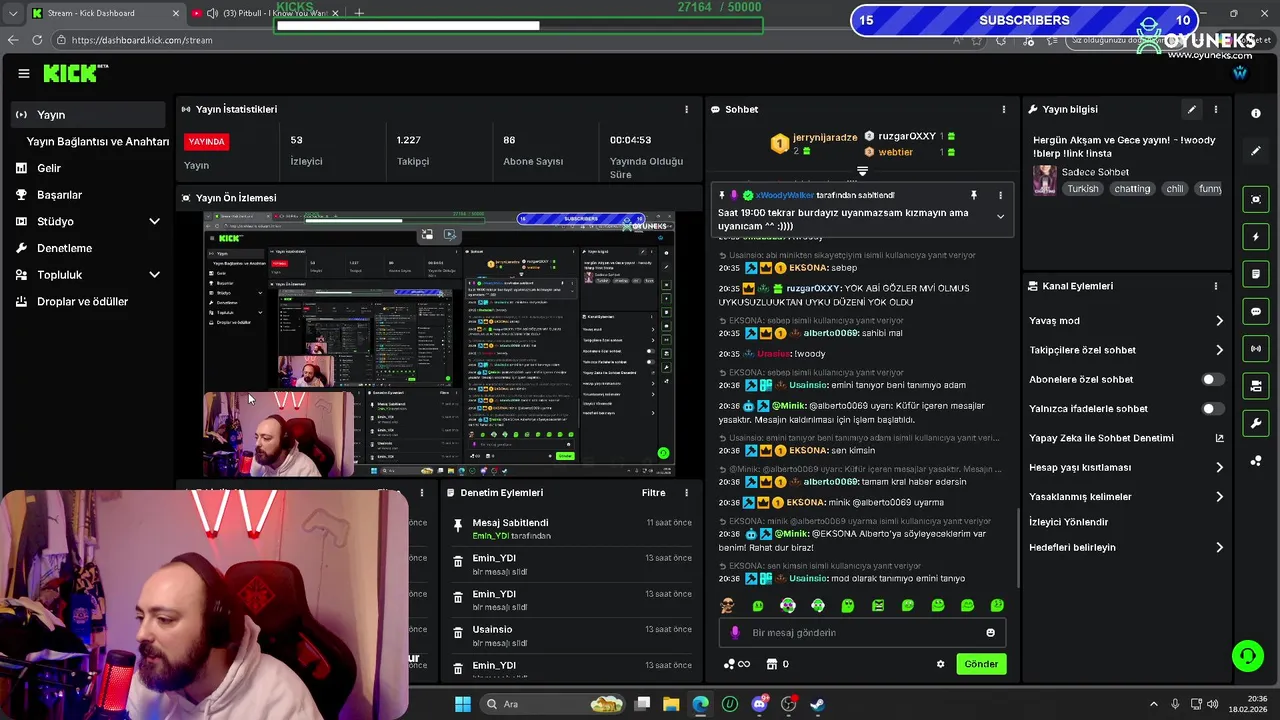
Task: Toggle the preview capture icon in right rail
Action: pos(1256,199)
